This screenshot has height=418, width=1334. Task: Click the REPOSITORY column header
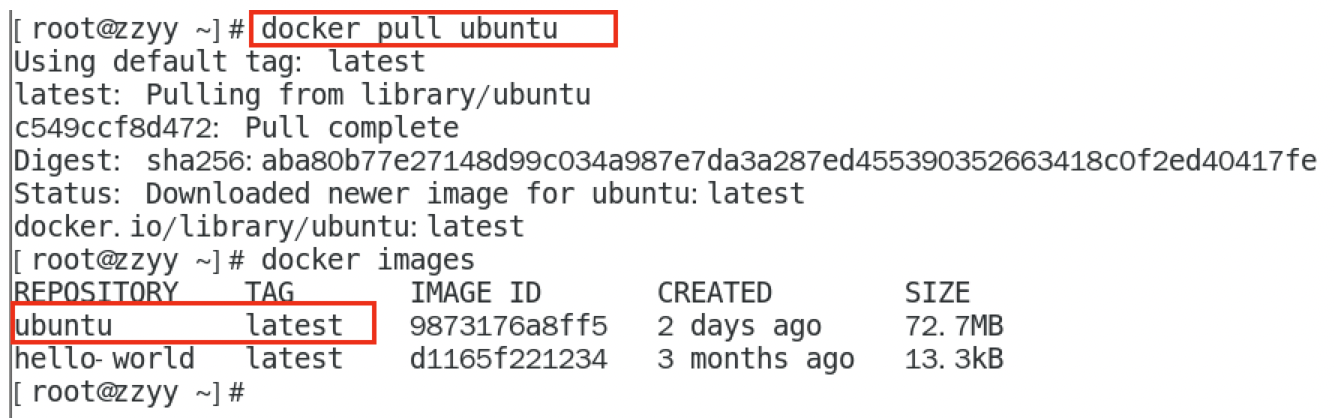tap(96, 292)
